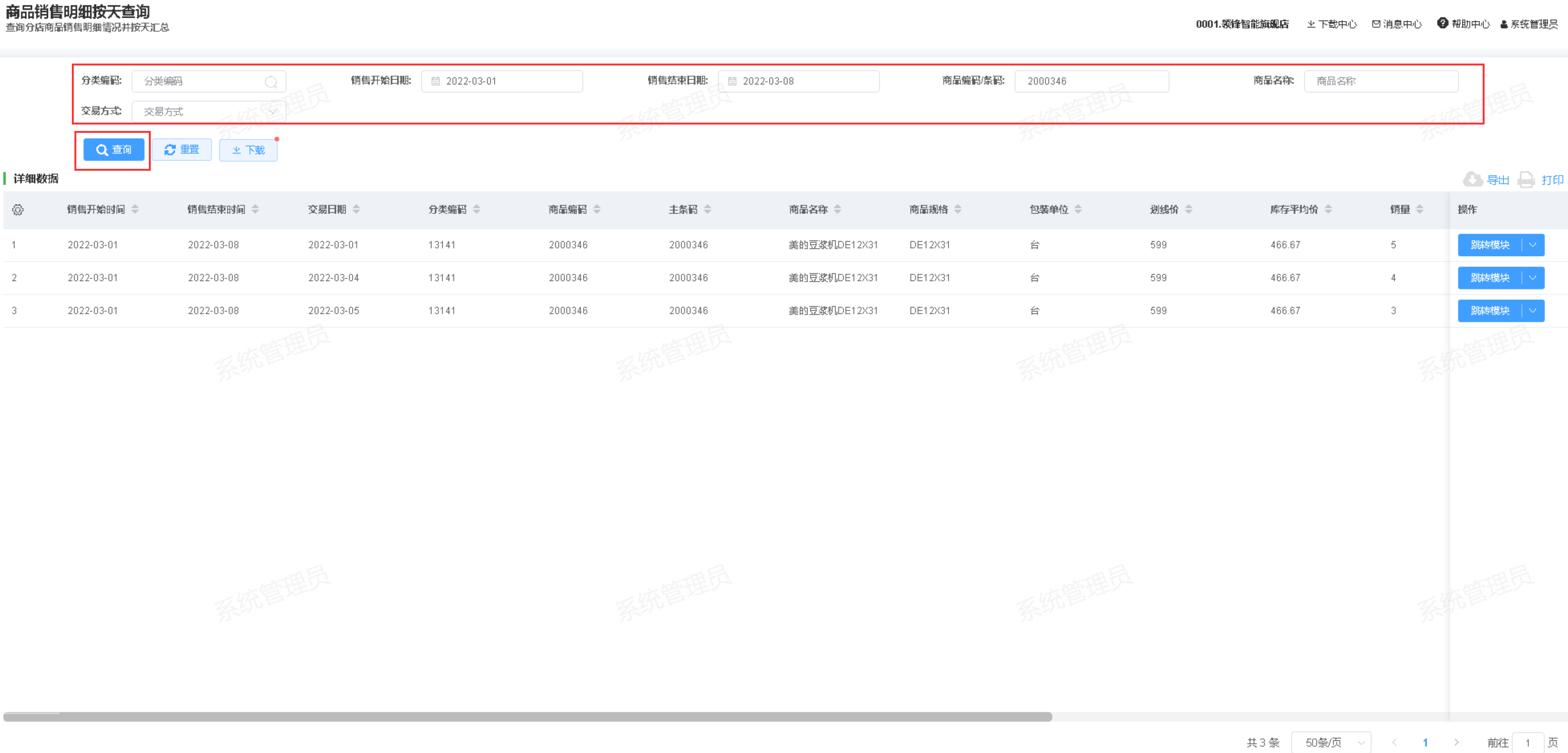Image resolution: width=1568 pixels, height=753 pixels.
Task: Open 下载中心 in top bar
Action: 1332,24
